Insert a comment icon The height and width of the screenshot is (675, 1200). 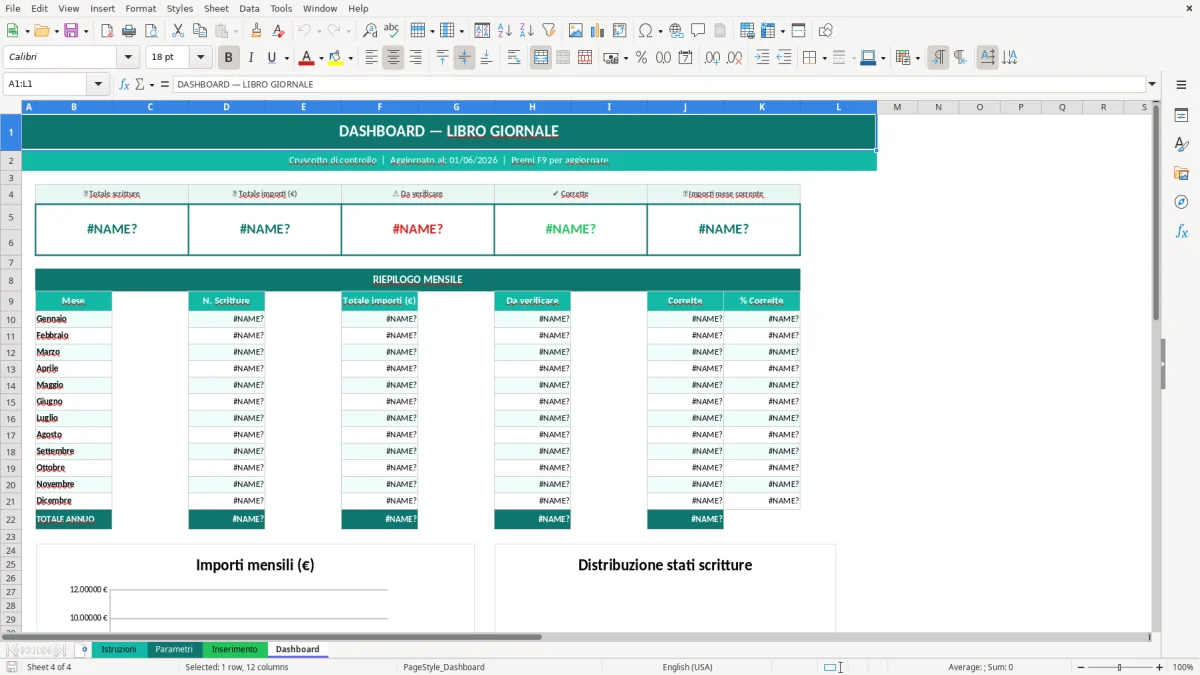(x=698, y=31)
